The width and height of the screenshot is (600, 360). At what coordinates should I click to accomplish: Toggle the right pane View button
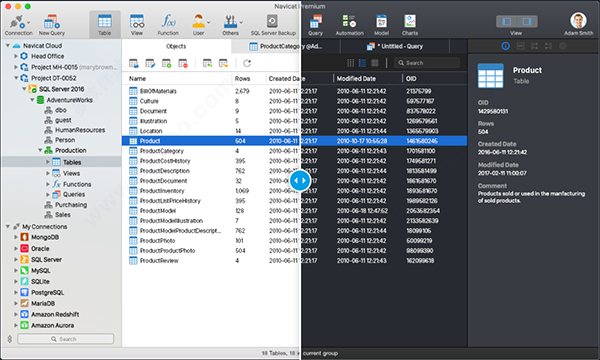[527, 21]
